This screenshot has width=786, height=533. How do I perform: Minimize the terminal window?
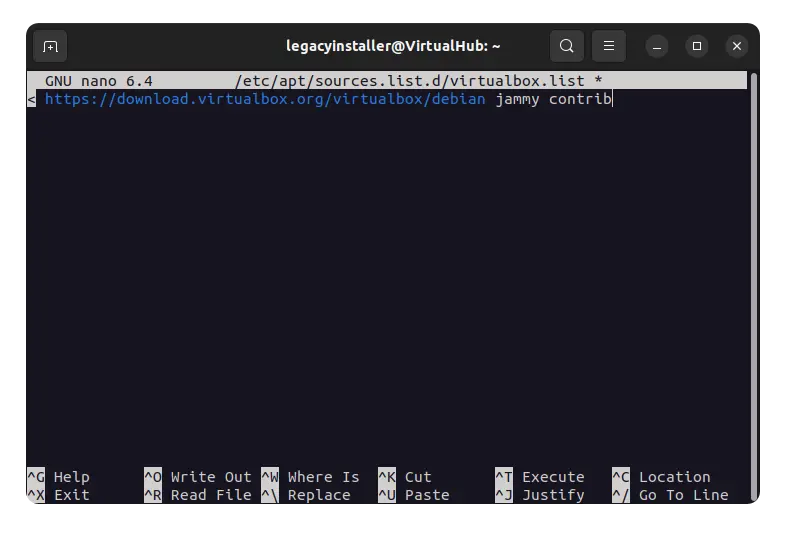(x=657, y=47)
